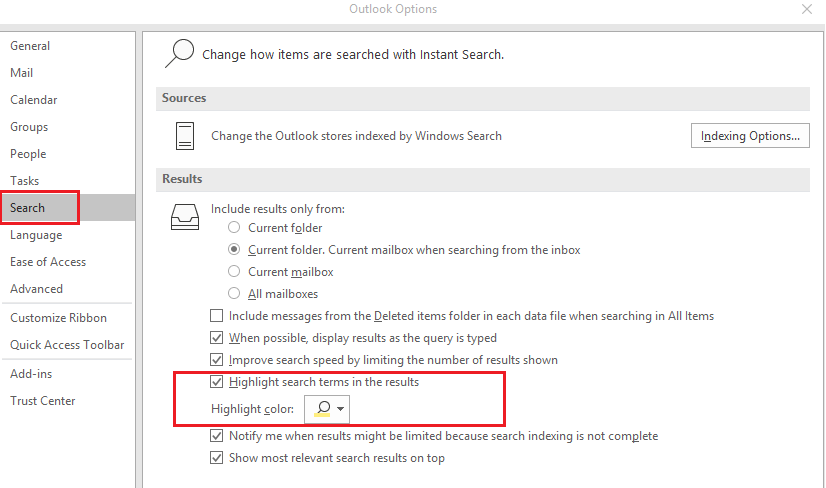Toggle display results as query is typed
The width and height of the screenshot is (826, 488).
click(217, 338)
